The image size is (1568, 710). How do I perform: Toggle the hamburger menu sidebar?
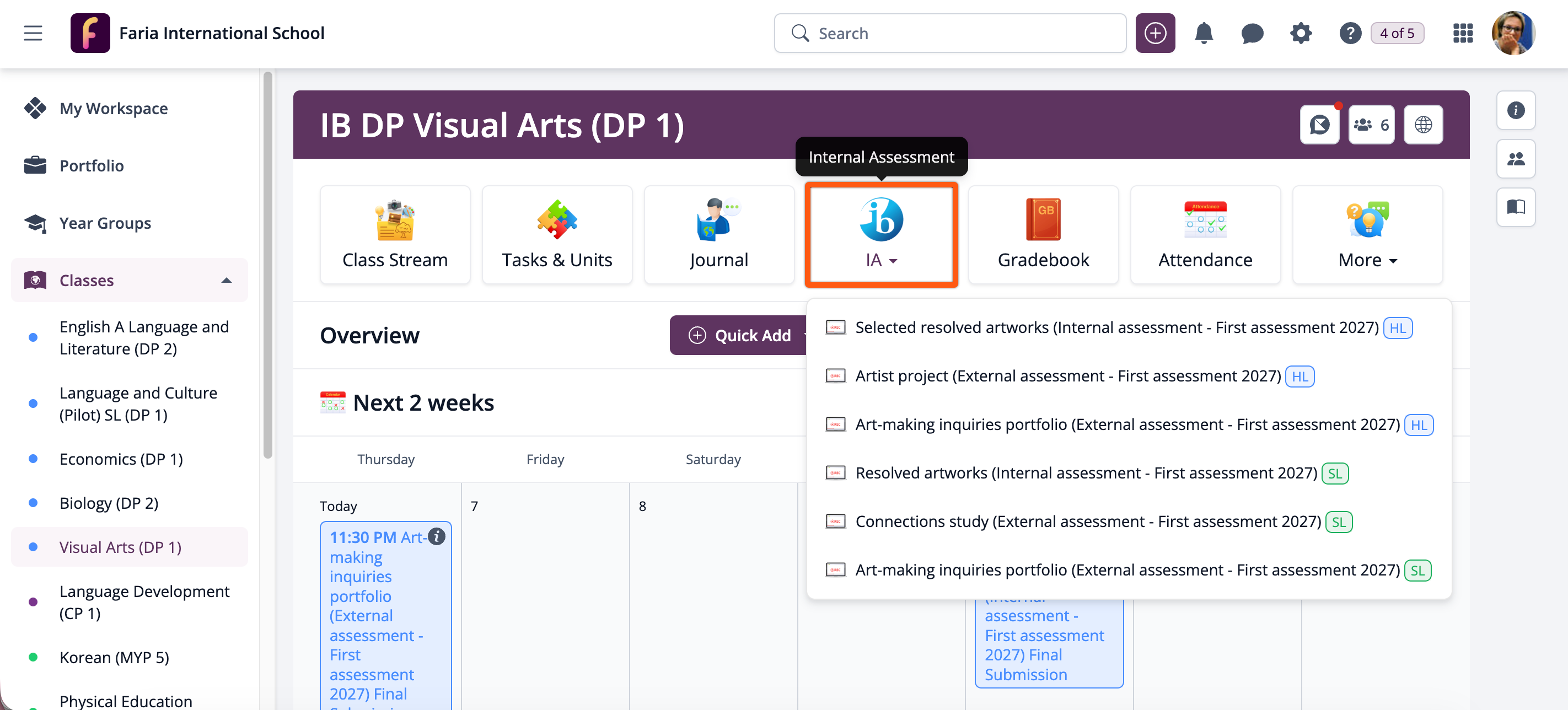[x=33, y=33]
